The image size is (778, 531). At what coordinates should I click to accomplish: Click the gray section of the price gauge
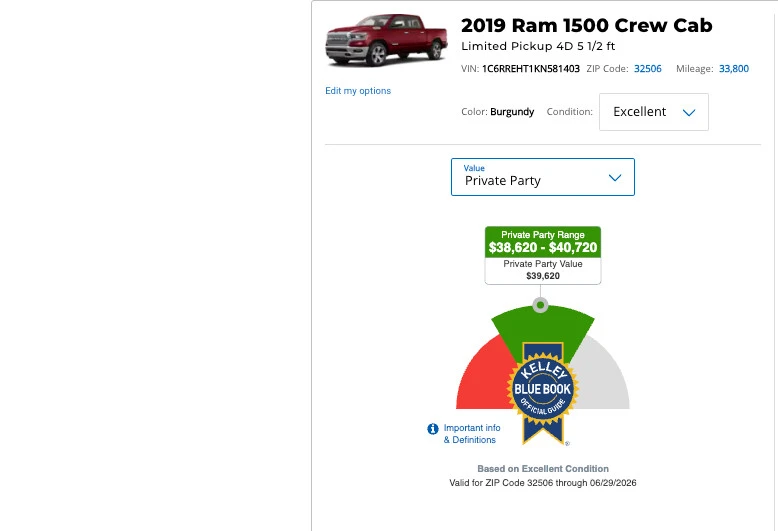[603, 377]
